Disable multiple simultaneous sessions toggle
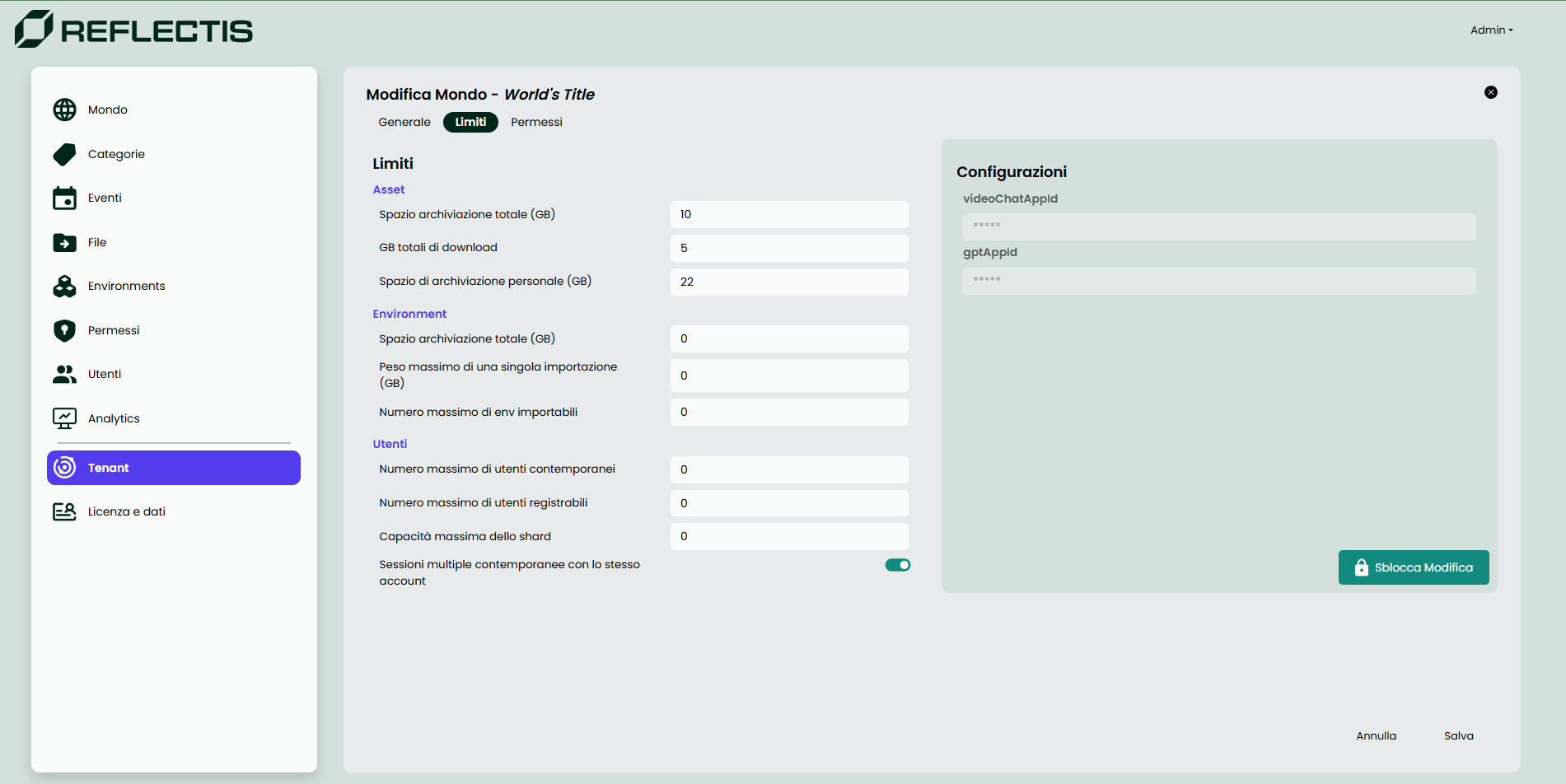The image size is (1566, 784). pos(897,565)
